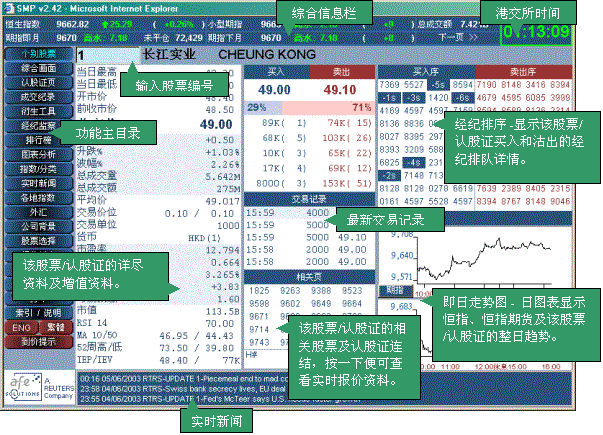This screenshot has width=603, height=435.
Task: Click broker code 0161 in buy queue
Action: click(389, 202)
